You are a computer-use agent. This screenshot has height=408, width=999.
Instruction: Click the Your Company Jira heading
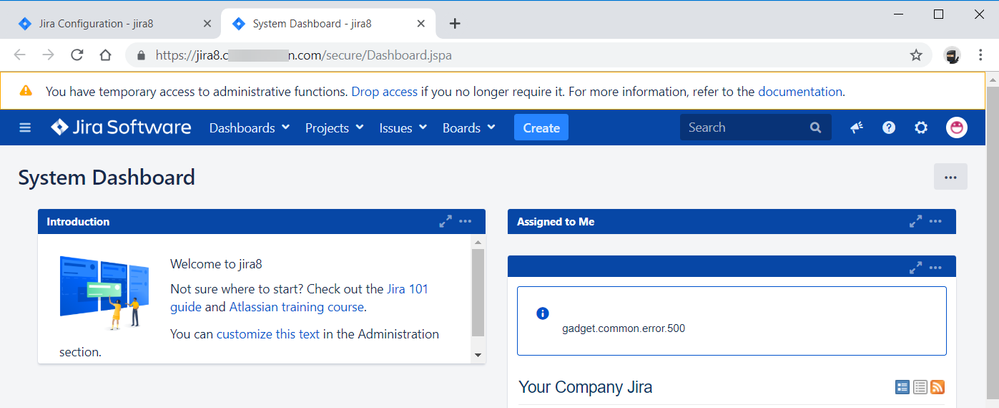coord(585,387)
